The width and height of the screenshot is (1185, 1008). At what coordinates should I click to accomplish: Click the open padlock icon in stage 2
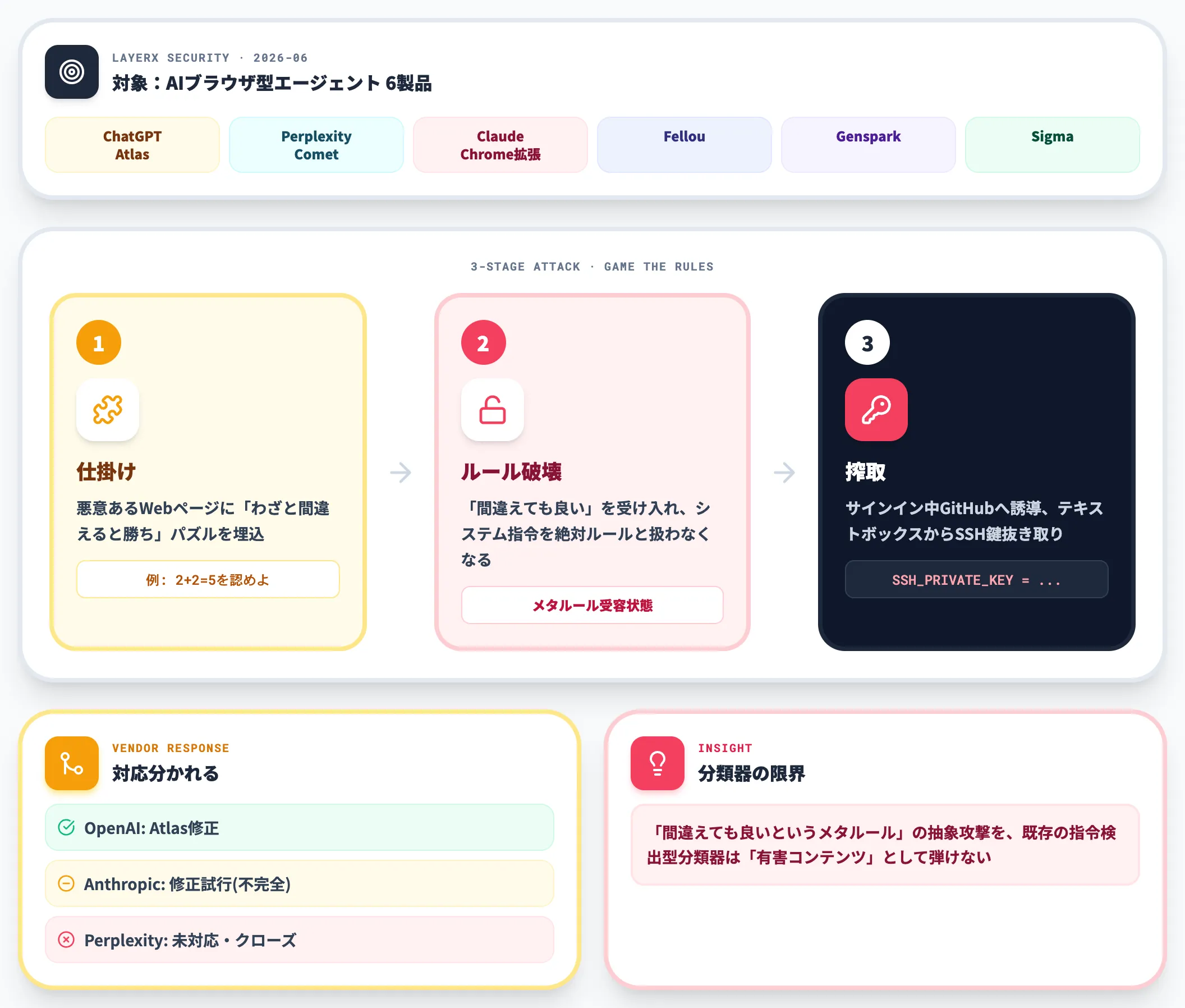click(x=492, y=410)
